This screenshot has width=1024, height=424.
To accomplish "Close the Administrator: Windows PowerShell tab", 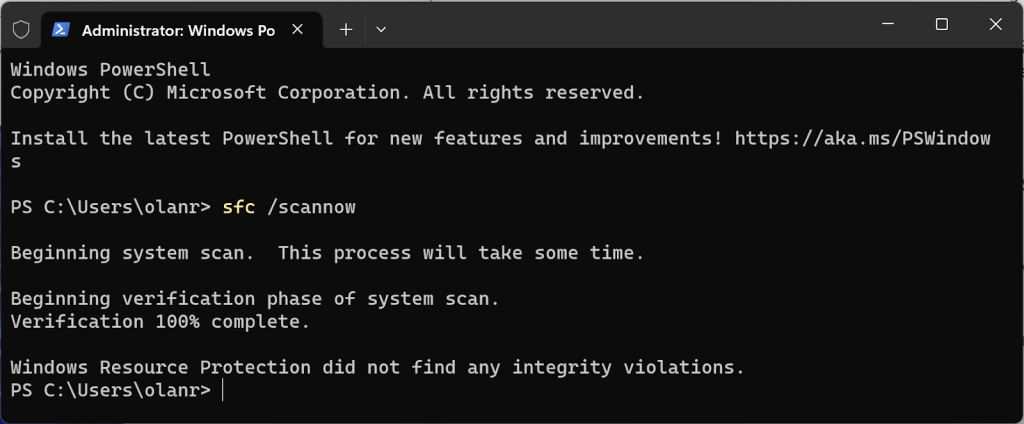I will [297, 30].
